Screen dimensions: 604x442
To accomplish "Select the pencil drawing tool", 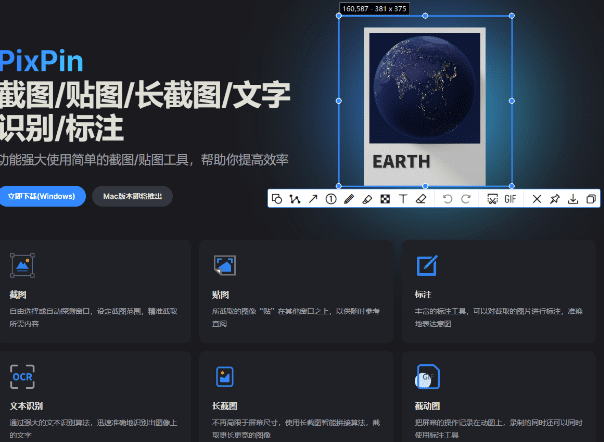I will pyautogui.click(x=349, y=199).
